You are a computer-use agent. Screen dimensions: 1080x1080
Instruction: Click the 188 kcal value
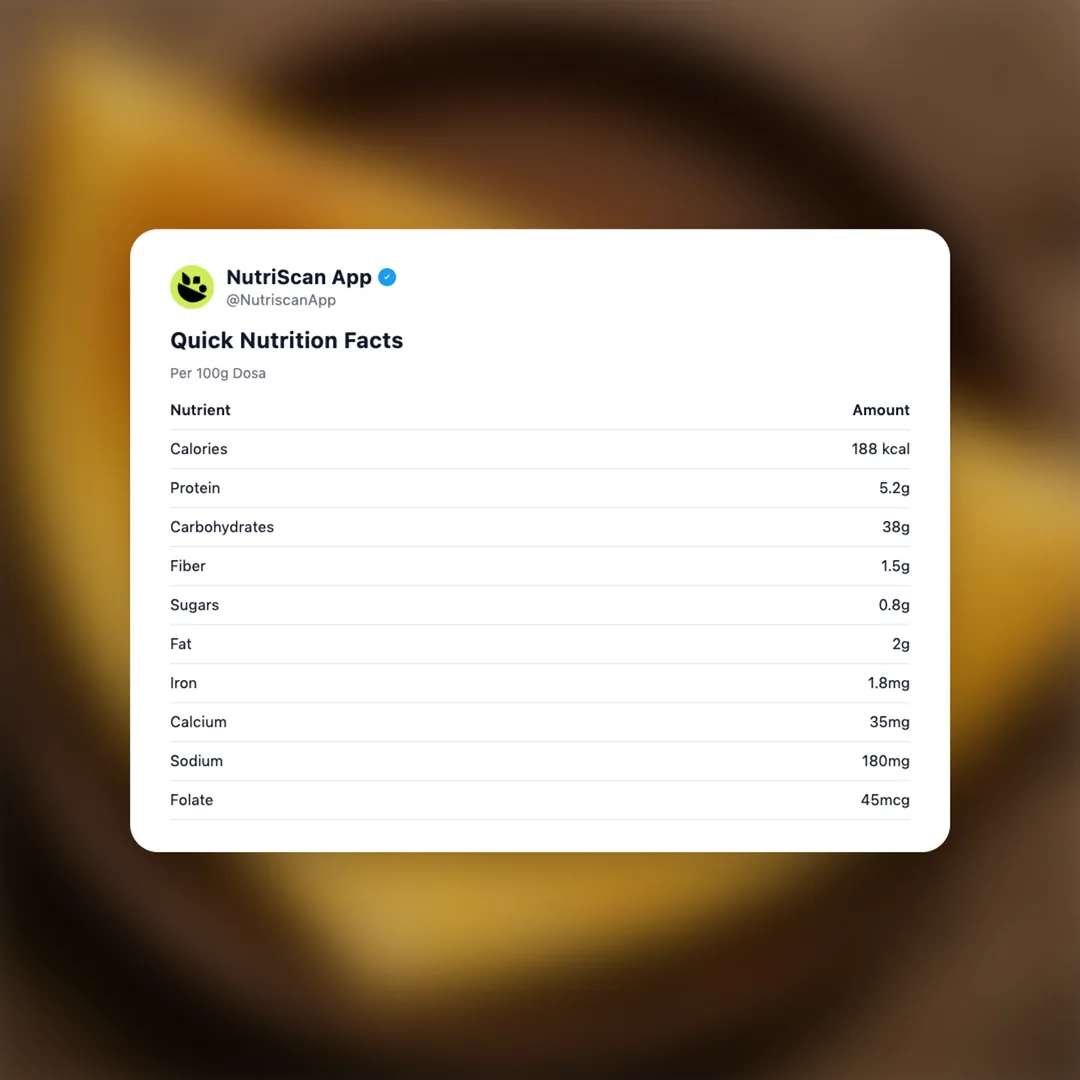pos(880,449)
